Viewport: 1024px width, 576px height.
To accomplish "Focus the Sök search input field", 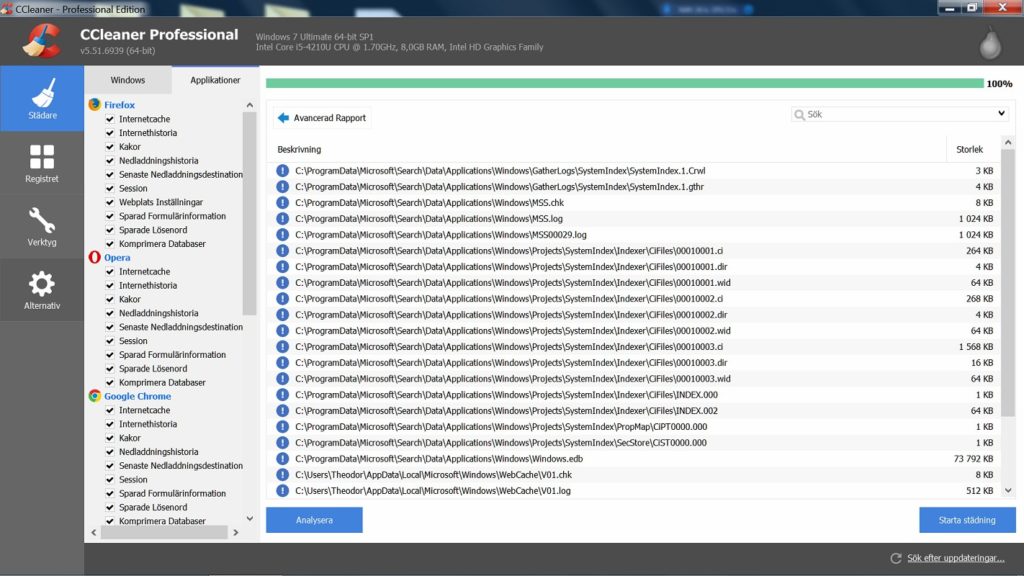I will [899, 114].
